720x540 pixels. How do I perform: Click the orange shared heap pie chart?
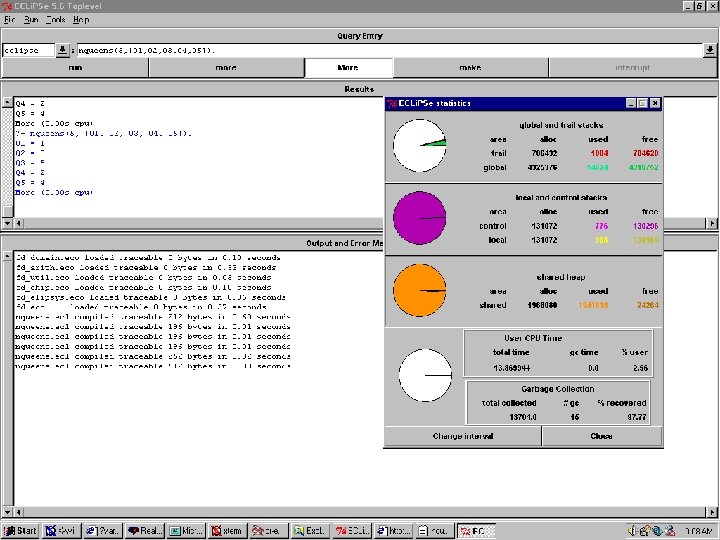point(419,290)
